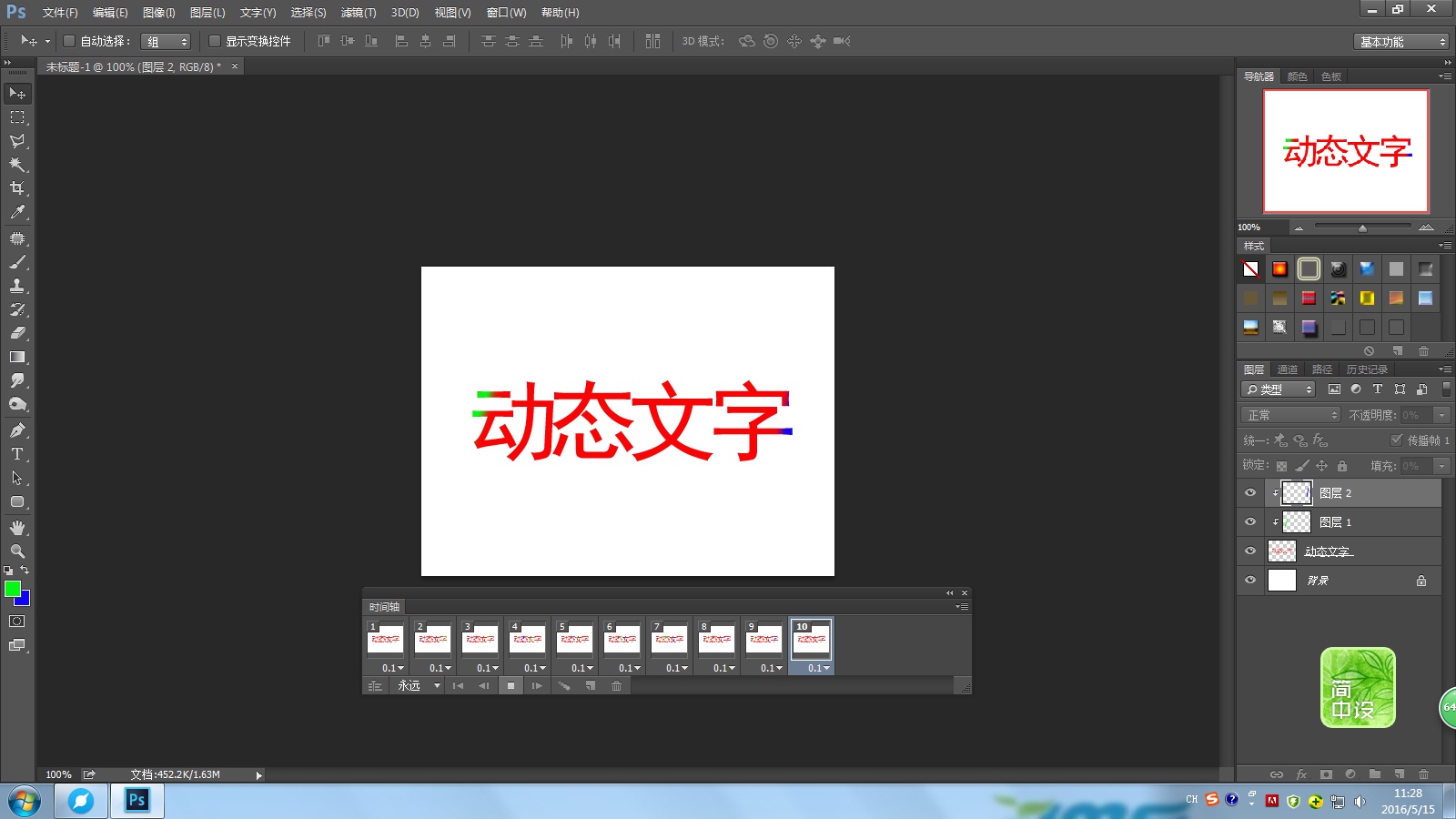The width and height of the screenshot is (1456, 819).
Task: Select the Pen tool
Action: tap(17, 430)
